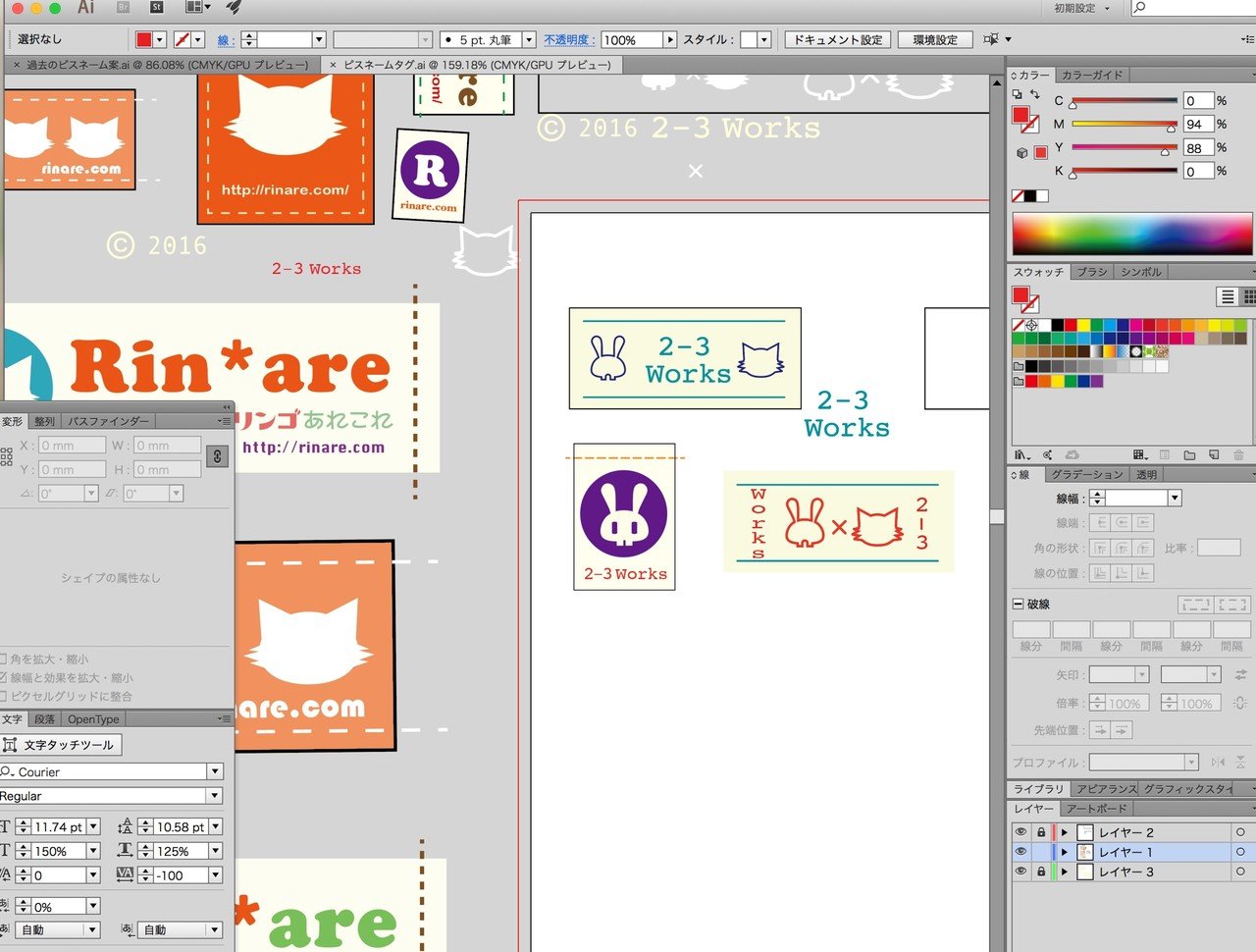Open the Swatch Libraries menu icon
Image resolution: width=1256 pixels, height=952 pixels.
[x=1022, y=455]
